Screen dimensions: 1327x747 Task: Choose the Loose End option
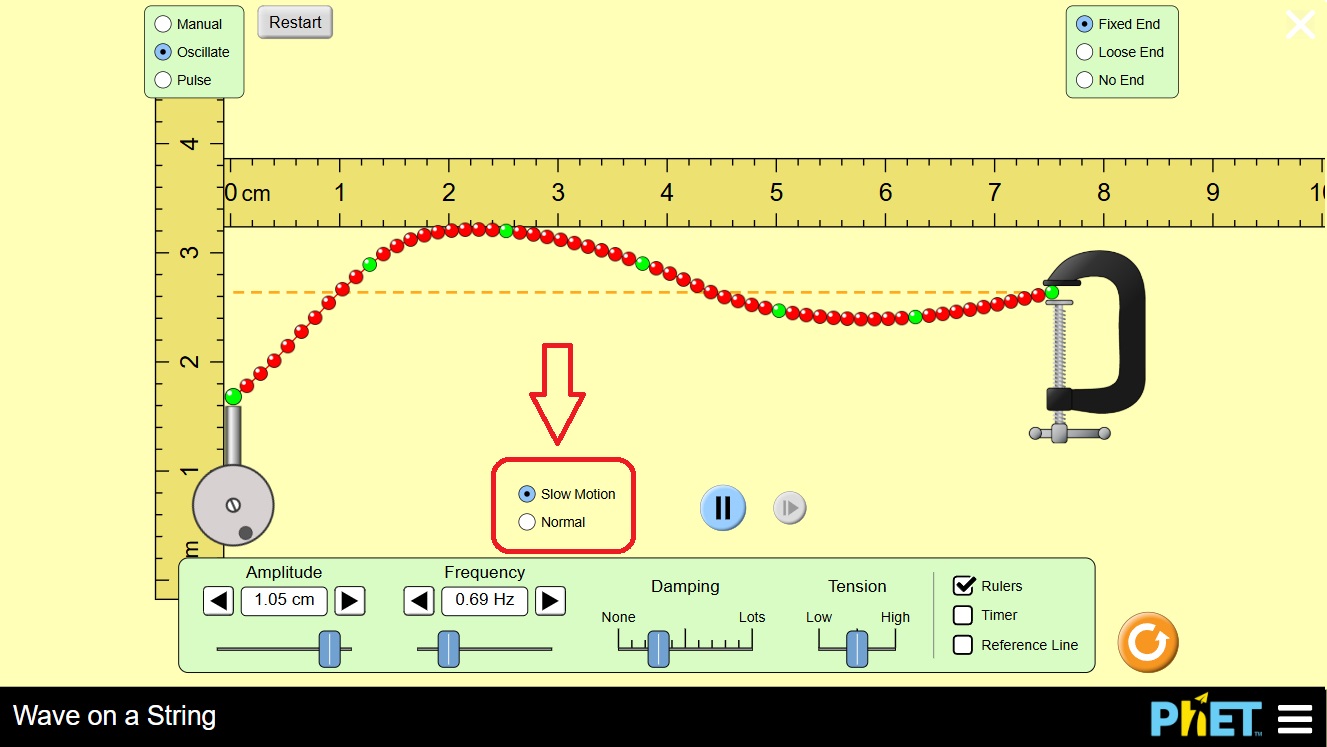point(1084,52)
